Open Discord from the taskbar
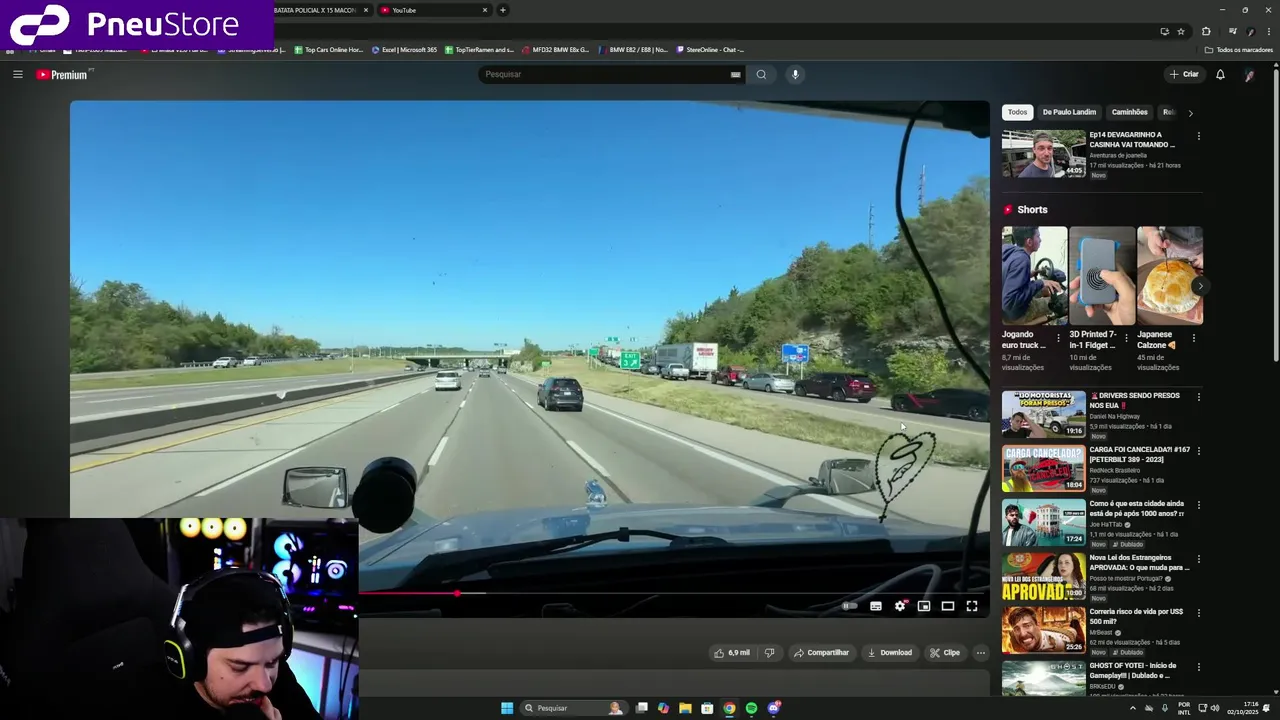This screenshot has height=720, width=1280. coord(773,708)
